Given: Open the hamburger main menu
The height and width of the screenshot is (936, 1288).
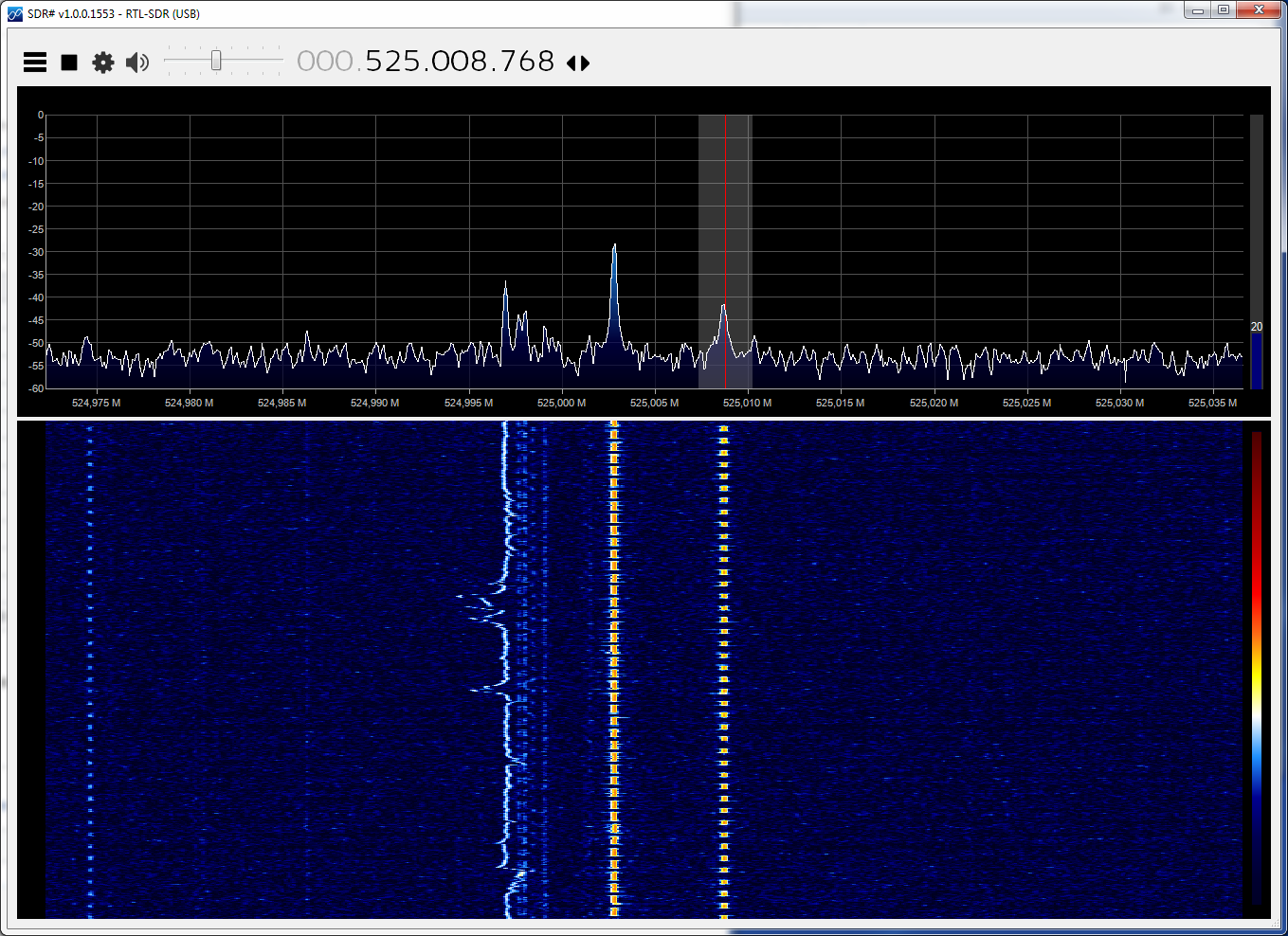Looking at the screenshot, I should [35, 63].
